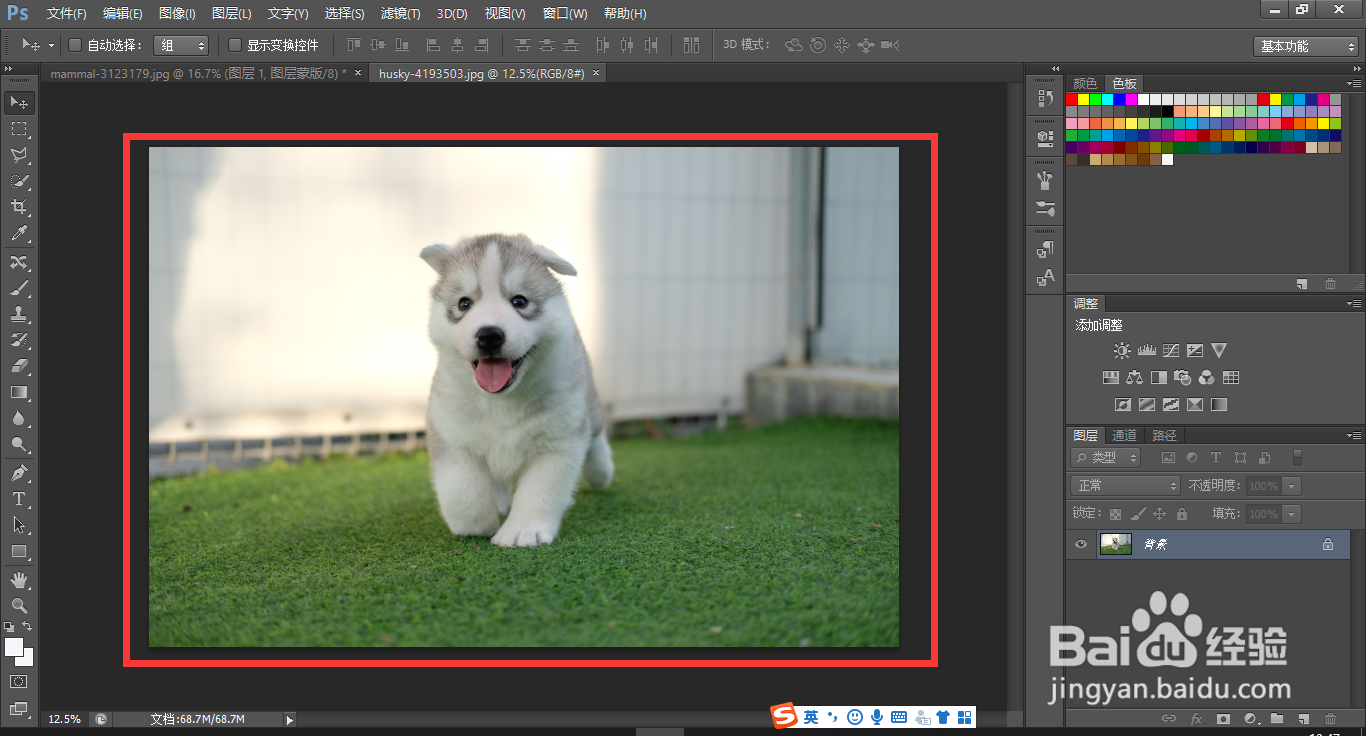Pick the red swatch in Swatches panel
Screen dimensions: 1366x736
tap(1072, 99)
